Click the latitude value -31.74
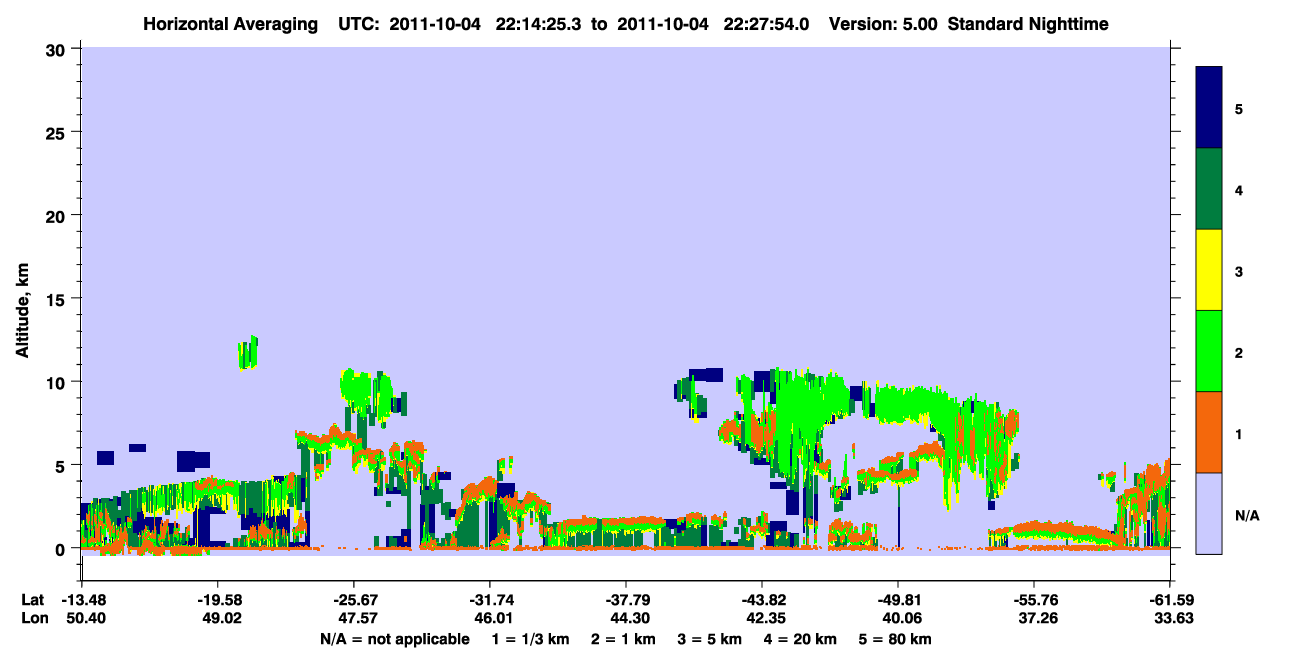This screenshot has width=1300, height=667. [490, 600]
